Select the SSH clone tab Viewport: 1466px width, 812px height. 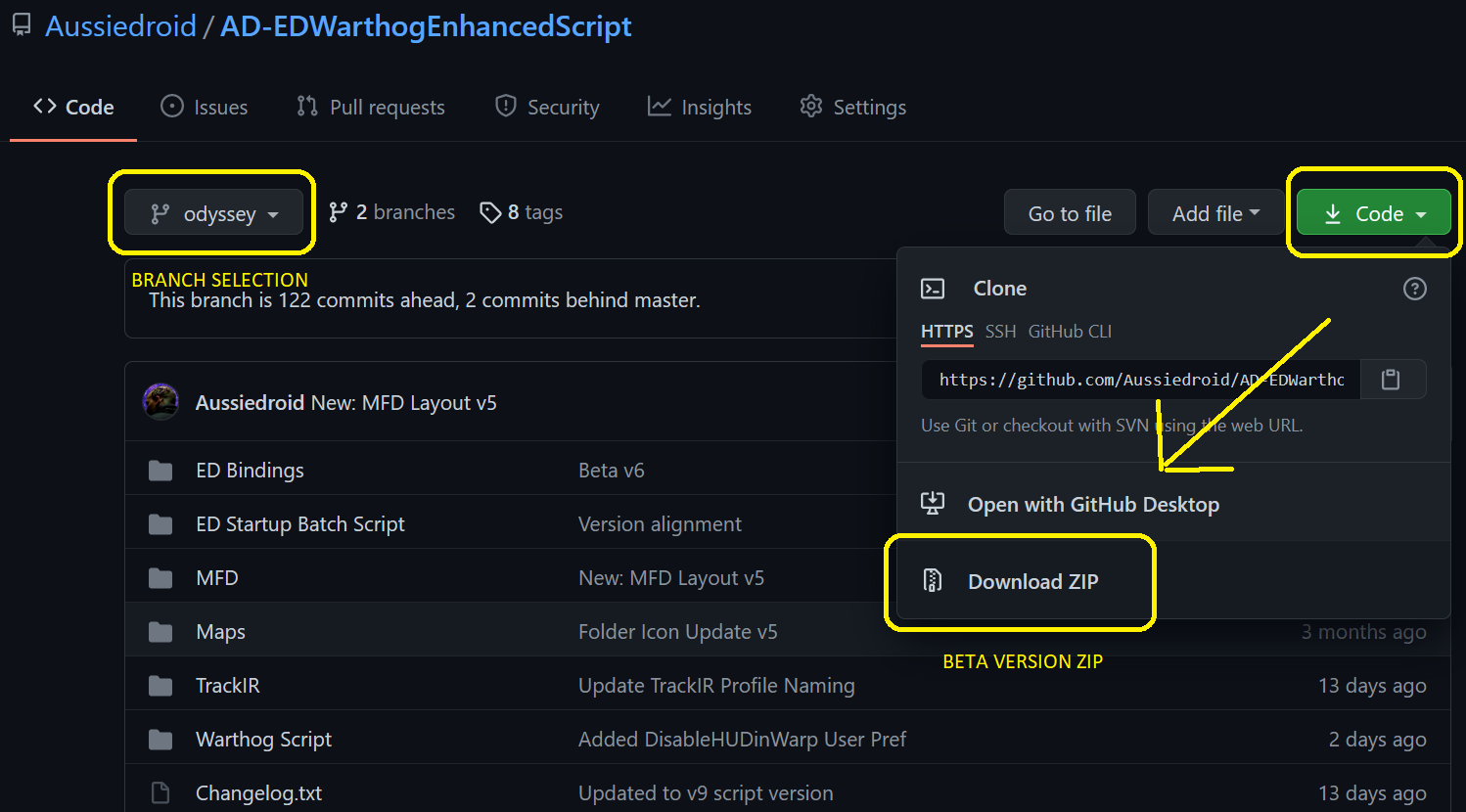1000,332
